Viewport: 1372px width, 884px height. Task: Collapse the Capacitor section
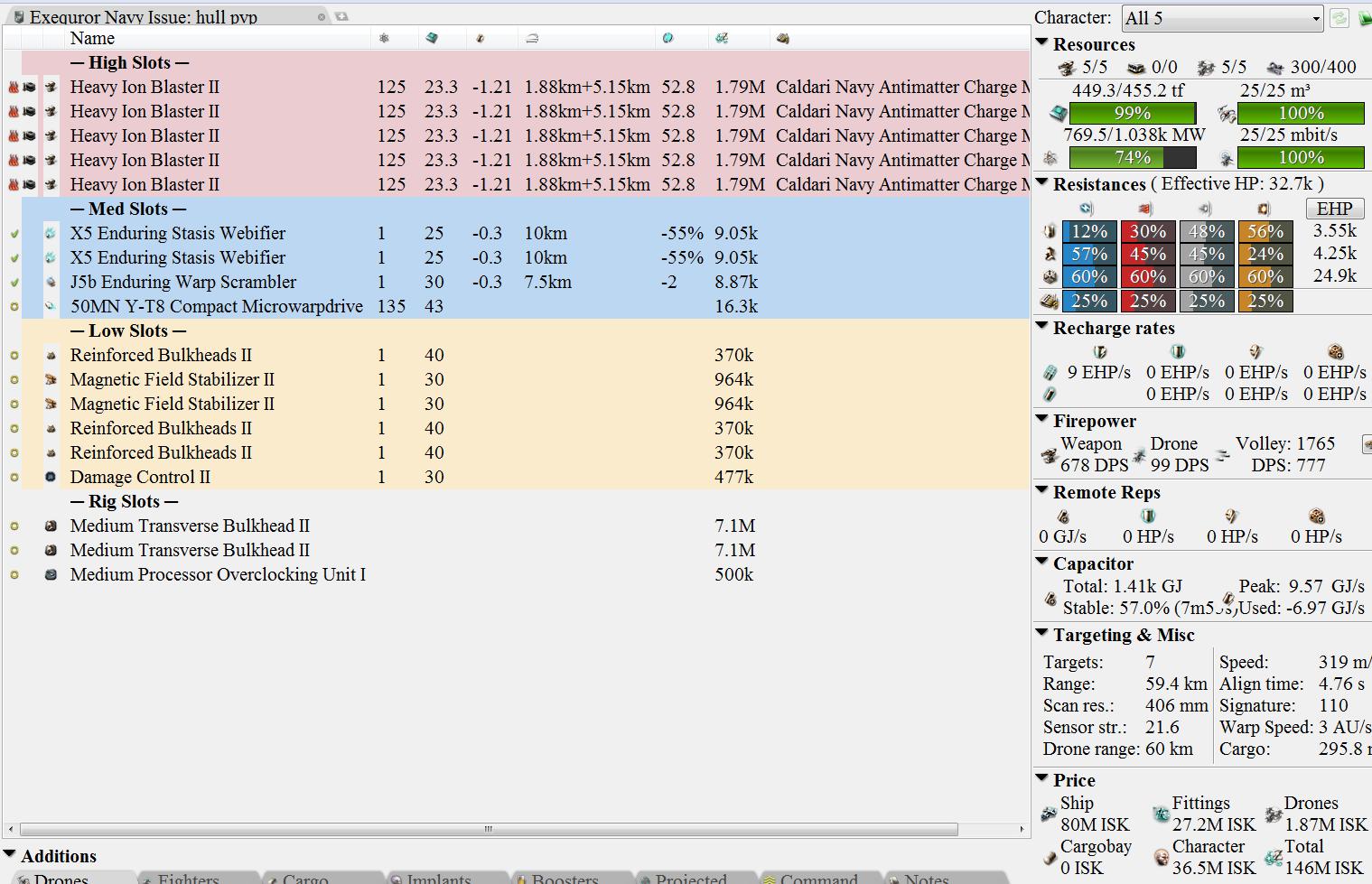pos(1041,562)
